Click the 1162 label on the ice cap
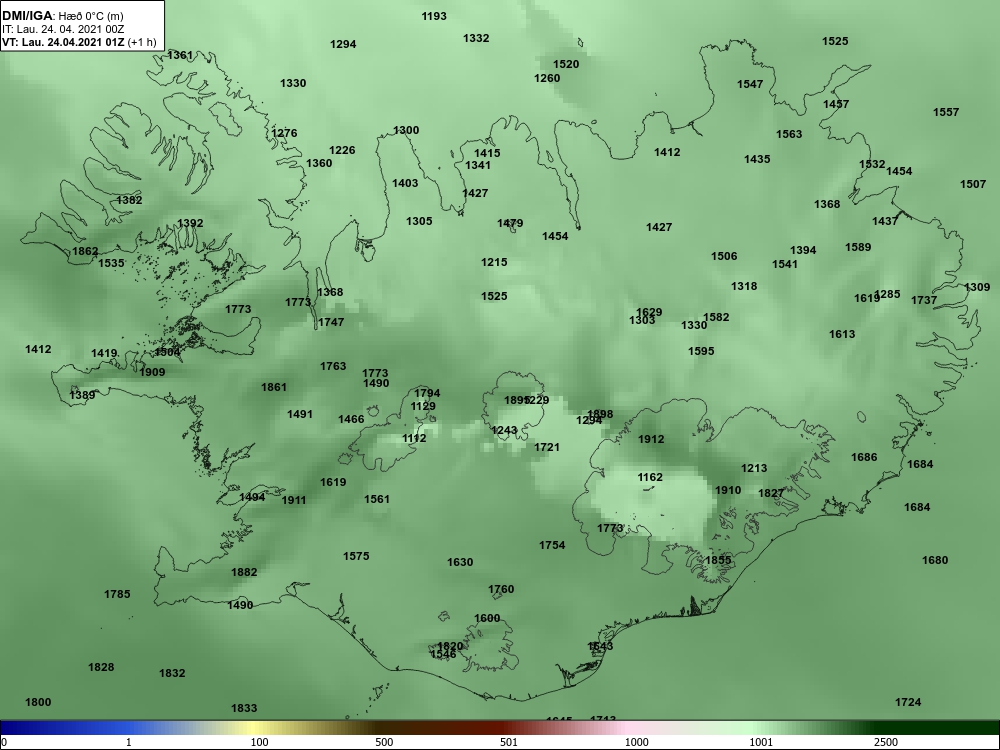This screenshot has height=750, width=1000. click(x=650, y=477)
